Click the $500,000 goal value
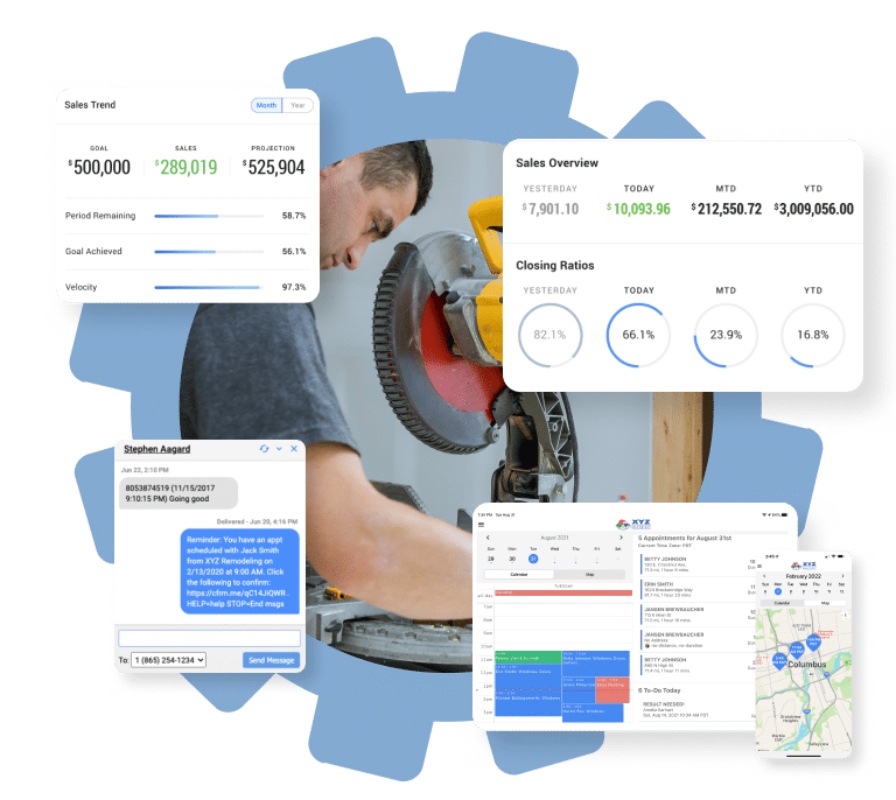This screenshot has width=896, height=800. (99, 167)
